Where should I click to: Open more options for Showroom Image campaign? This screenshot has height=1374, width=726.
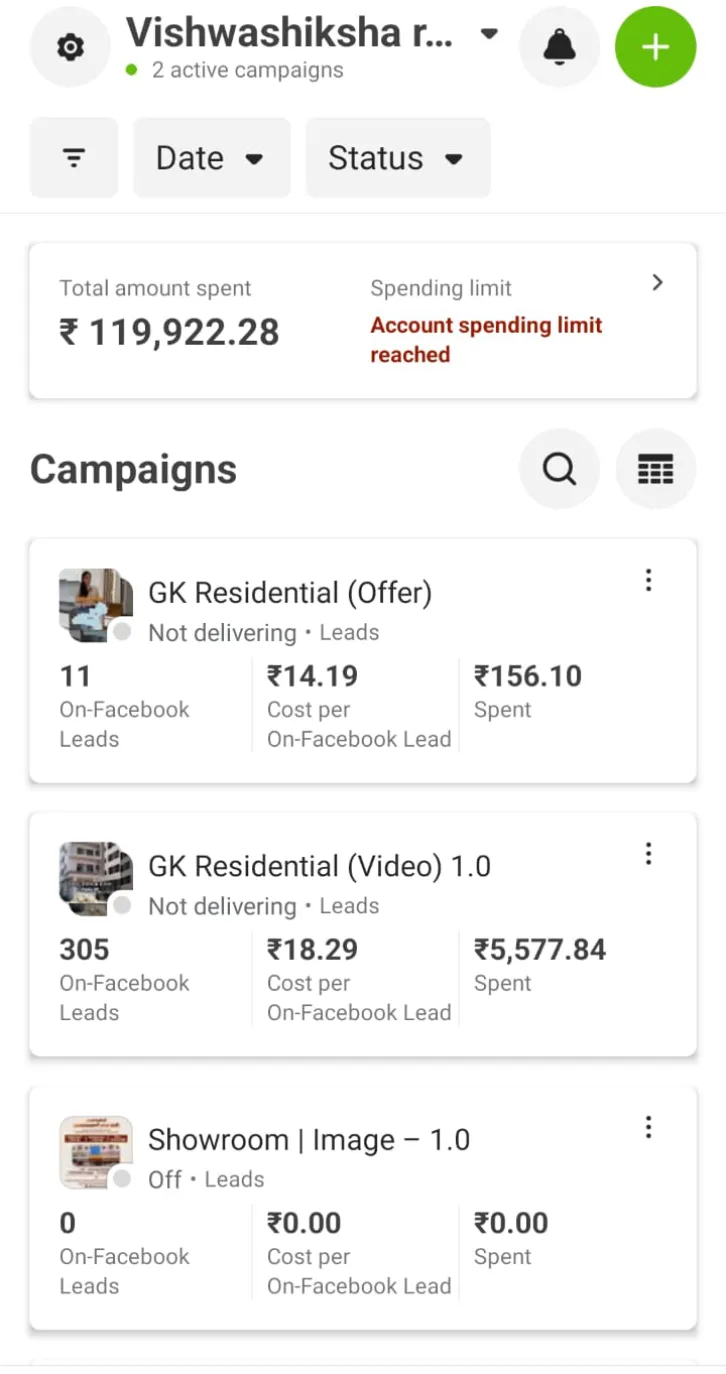click(x=649, y=1127)
